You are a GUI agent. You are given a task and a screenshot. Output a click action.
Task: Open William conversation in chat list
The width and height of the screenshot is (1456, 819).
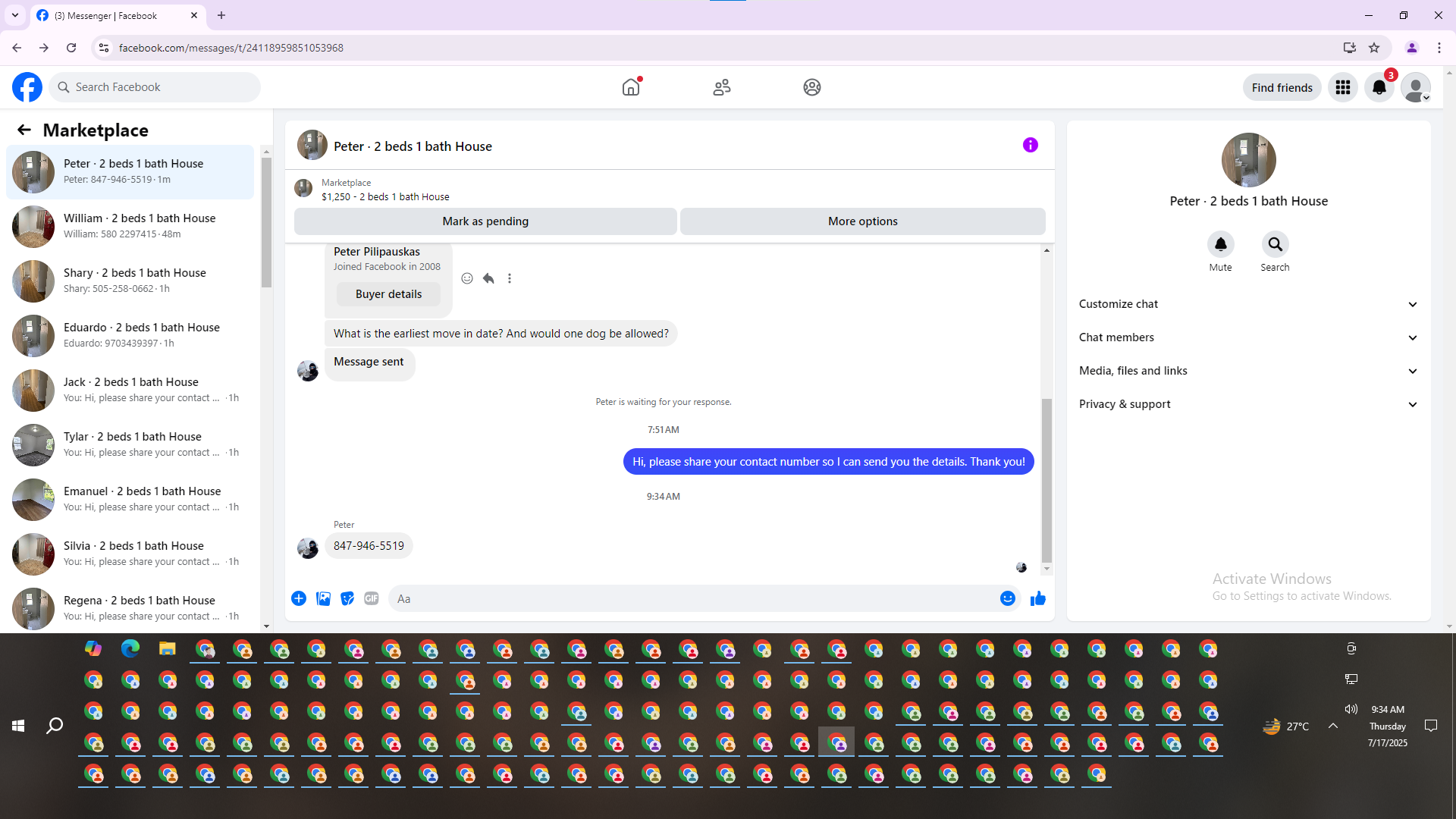[x=130, y=227]
